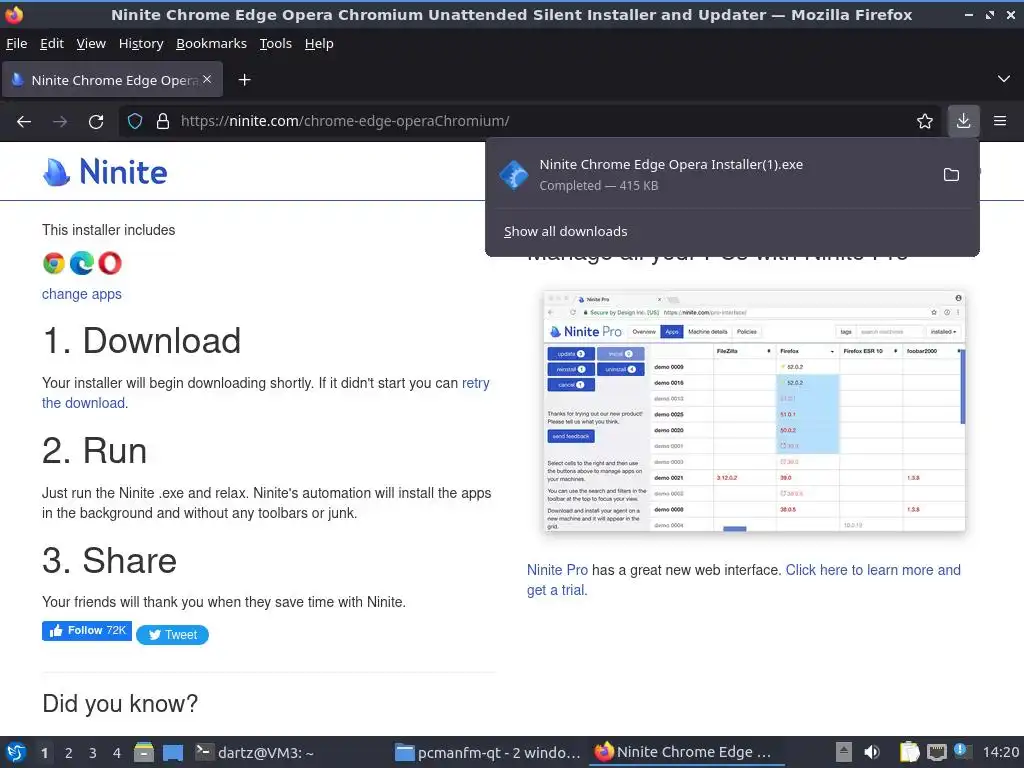This screenshot has width=1024, height=768.
Task: Open a new tab with the plus
Action: click(x=244, y=80)
